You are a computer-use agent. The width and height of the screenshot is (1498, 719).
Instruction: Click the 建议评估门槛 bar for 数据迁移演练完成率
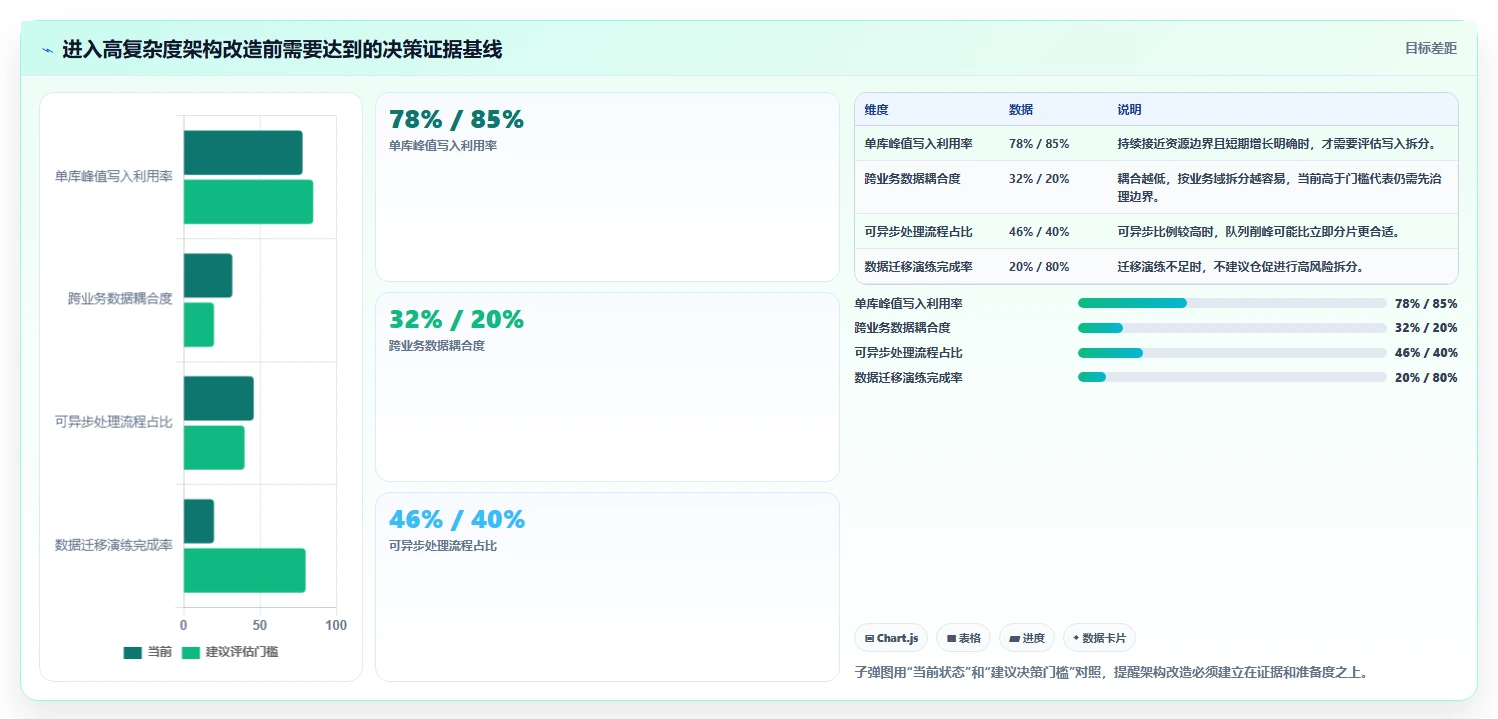coord(244,570)
